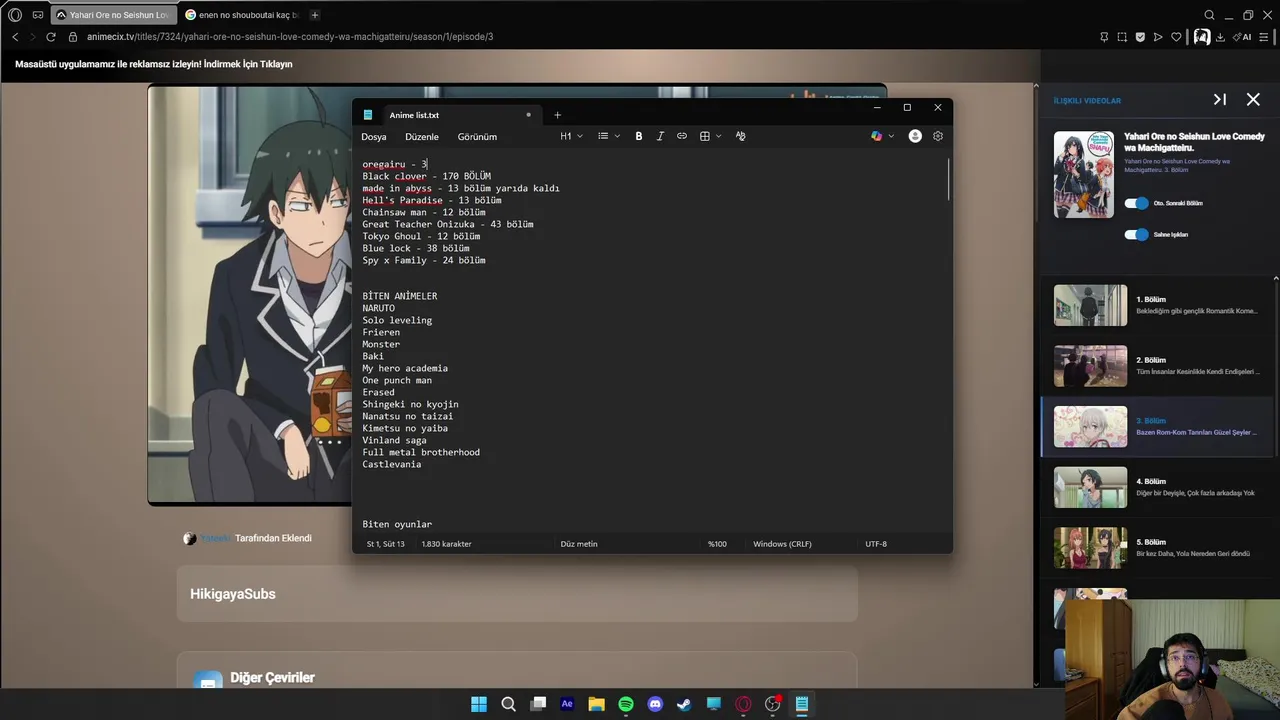This screenshot has height=720, width=1280.
Task: Open File Explorer from taskbar
Action: click(x=596, y=704)
